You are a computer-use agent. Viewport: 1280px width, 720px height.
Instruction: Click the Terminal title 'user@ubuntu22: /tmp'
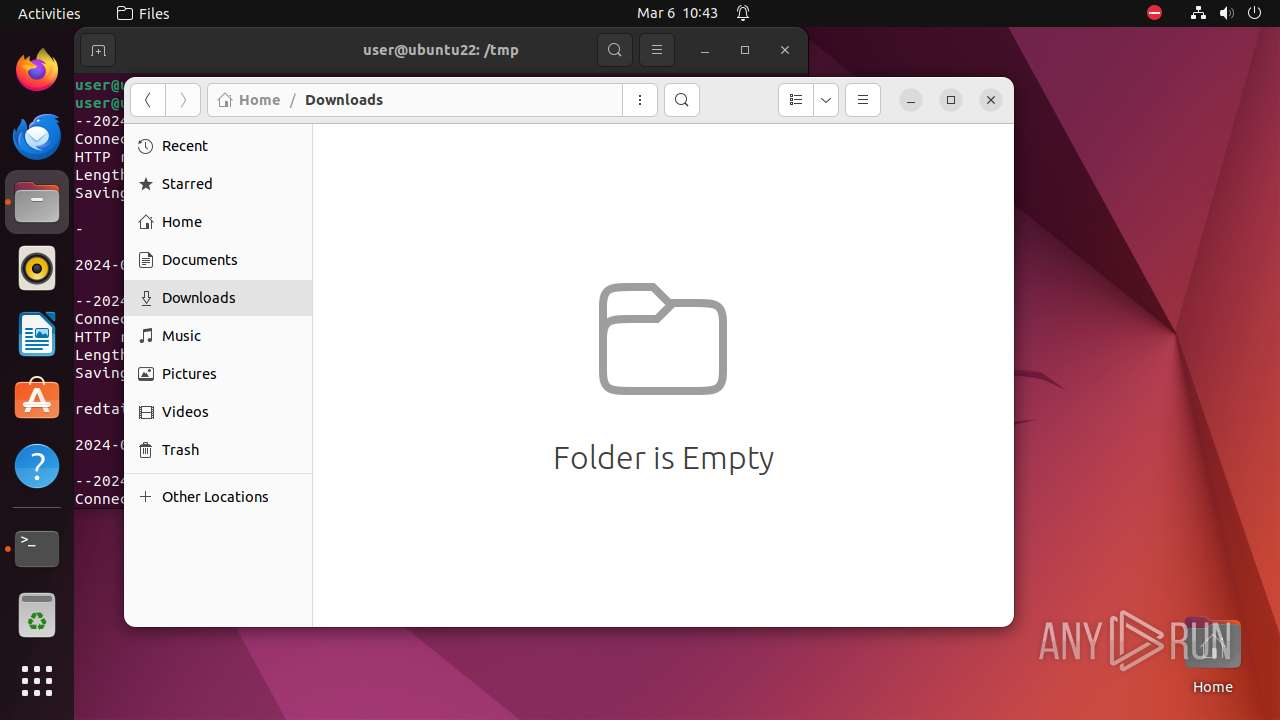point(440,50)
